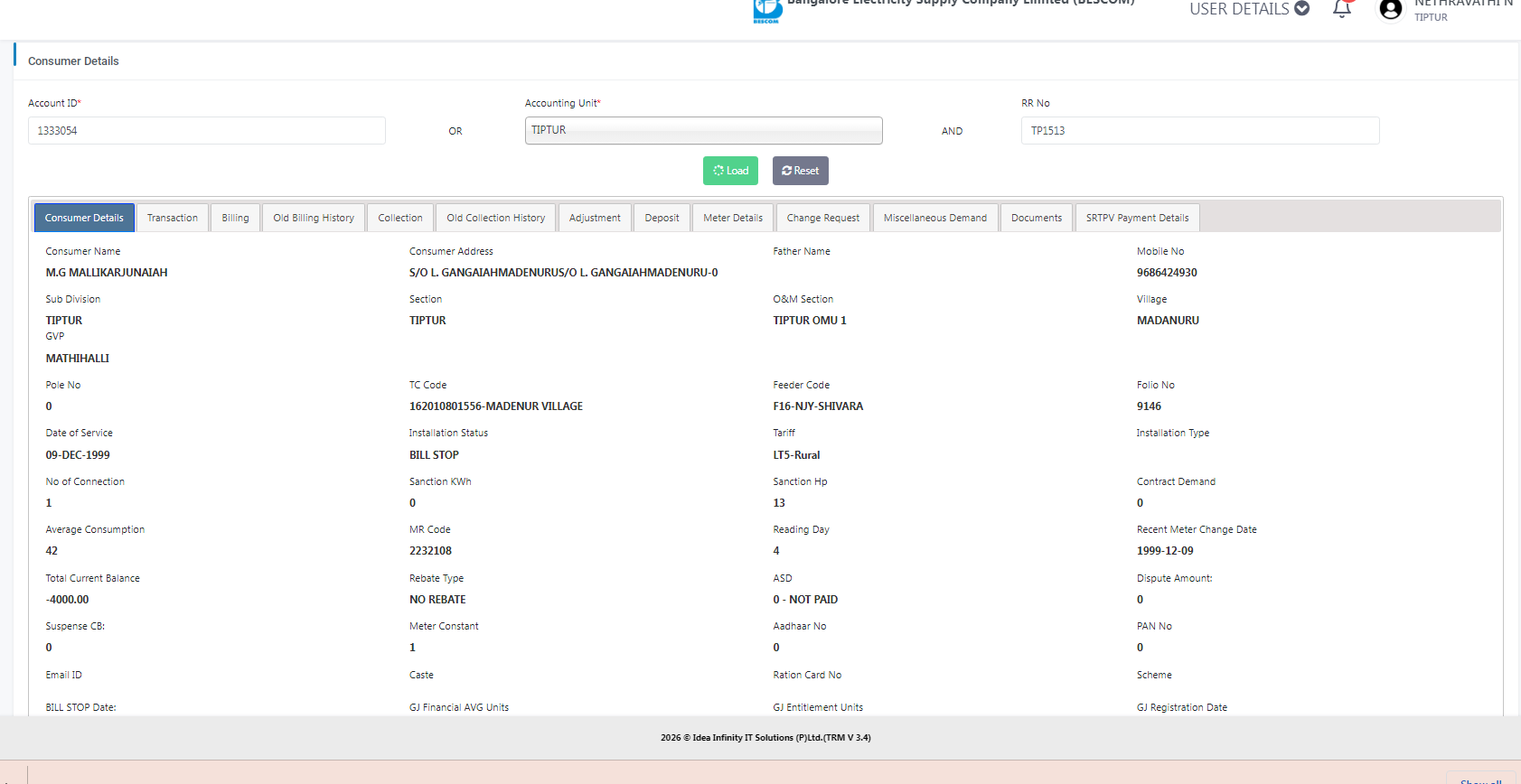Screen dimensions: 1521x784
Task: Open the Deposit tab
Action: tap(662, 218)
